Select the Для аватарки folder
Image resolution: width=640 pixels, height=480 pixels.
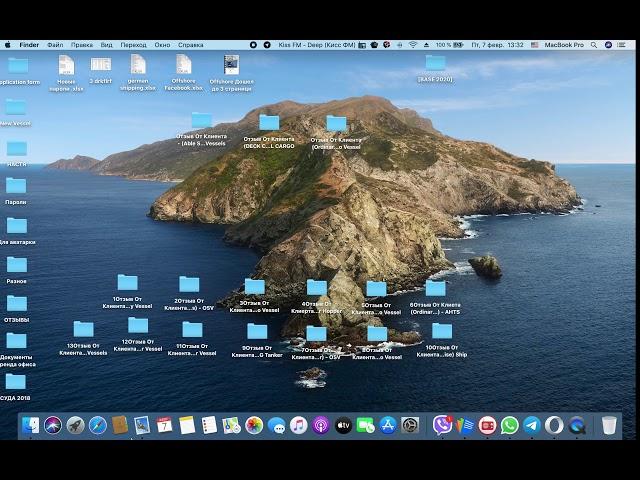pos(17,231)
